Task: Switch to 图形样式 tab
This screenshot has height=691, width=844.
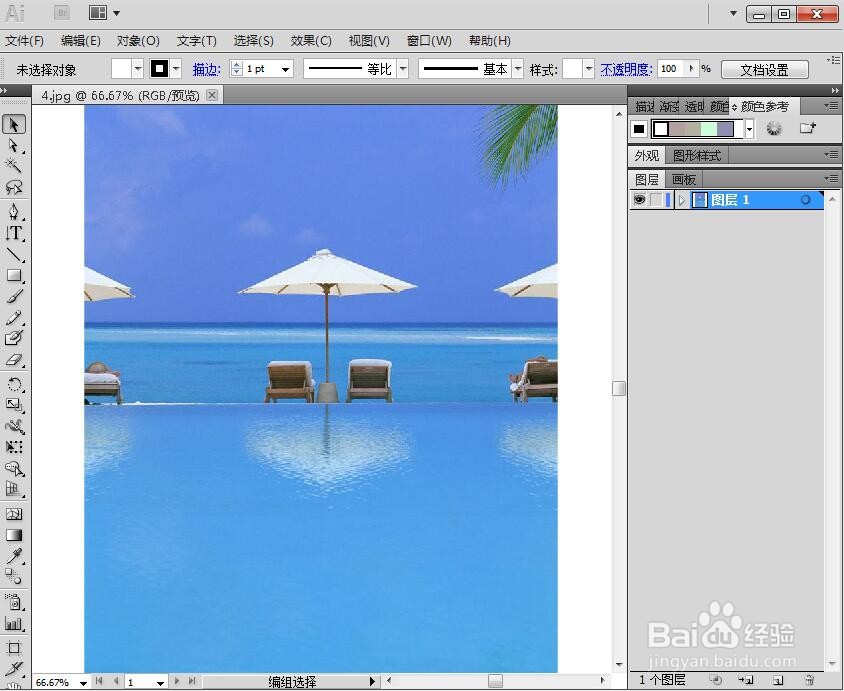Action: click(697, 156)
